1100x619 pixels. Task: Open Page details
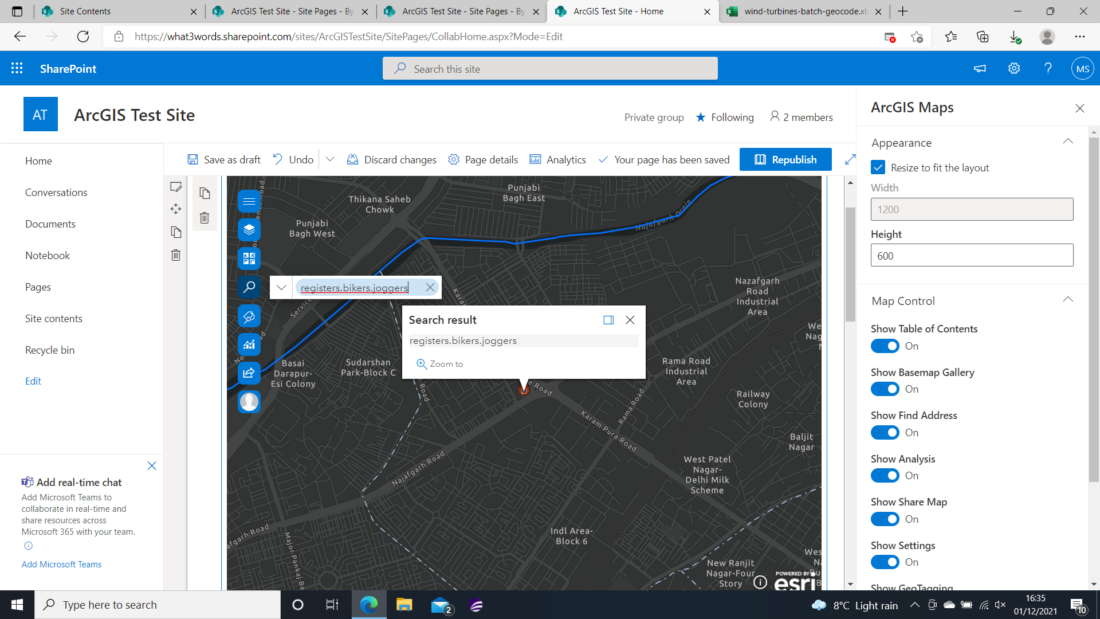[x=483, y=159]
